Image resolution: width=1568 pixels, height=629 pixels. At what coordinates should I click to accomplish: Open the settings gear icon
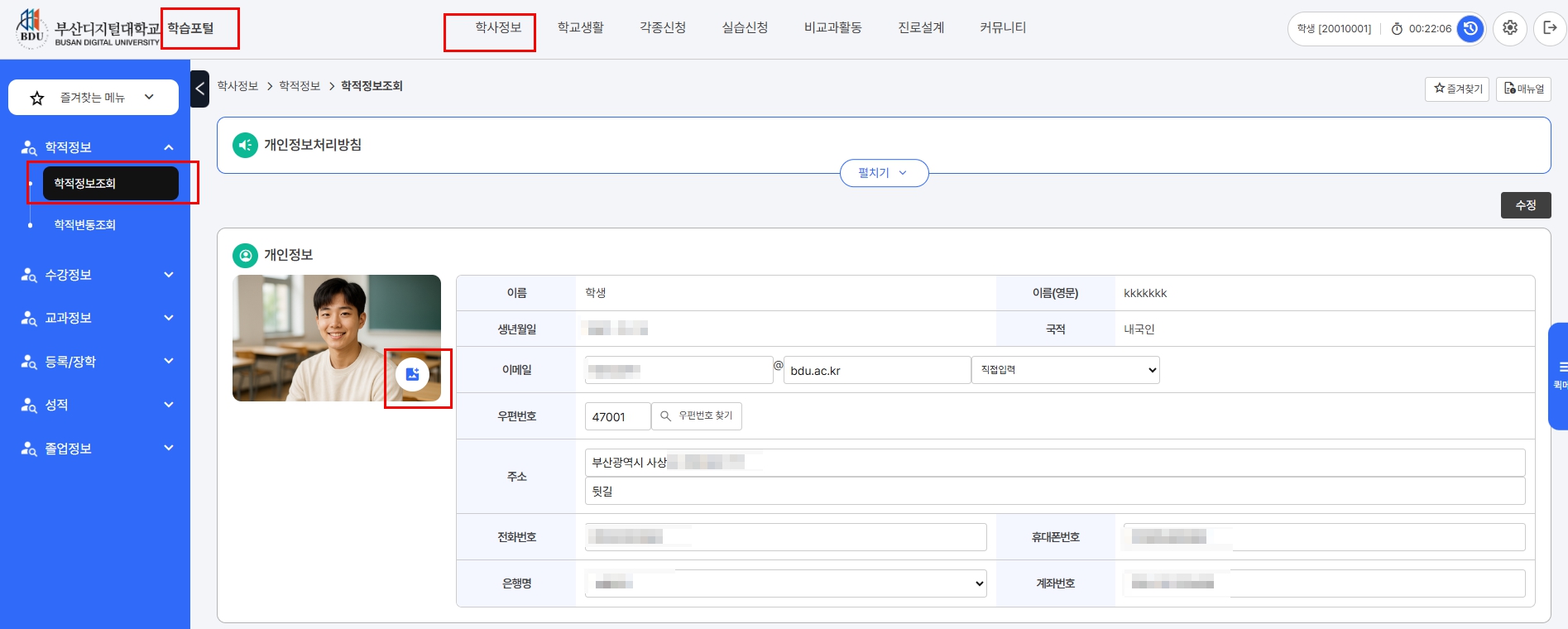pyautogui.click(x=1510, y=28)
